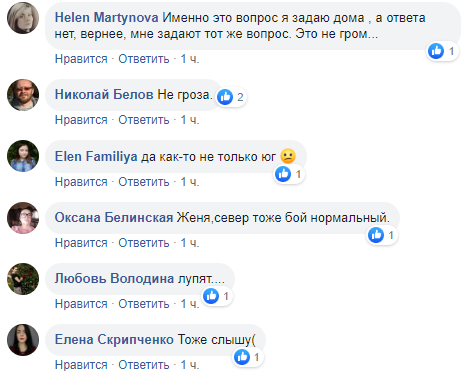Viewport: 471px width, 376px height.
Task: Click Нравится under Helen Martynova's comment
Action: (x=81, y=59)
